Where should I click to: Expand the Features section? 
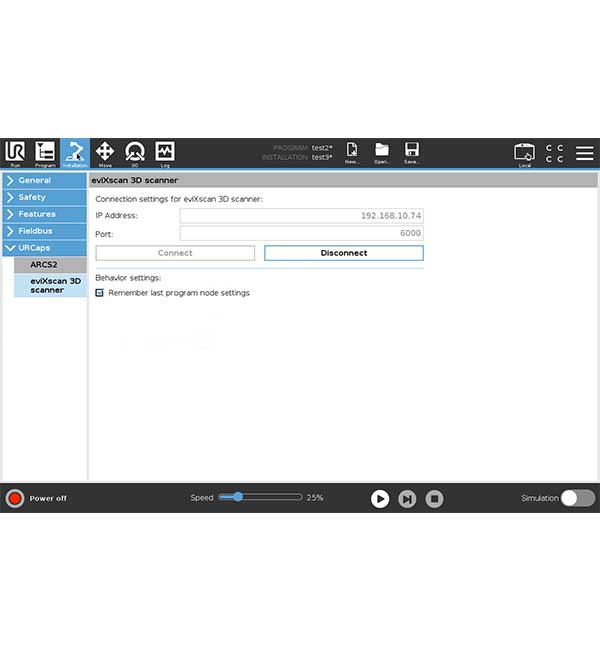coord(44,214)
